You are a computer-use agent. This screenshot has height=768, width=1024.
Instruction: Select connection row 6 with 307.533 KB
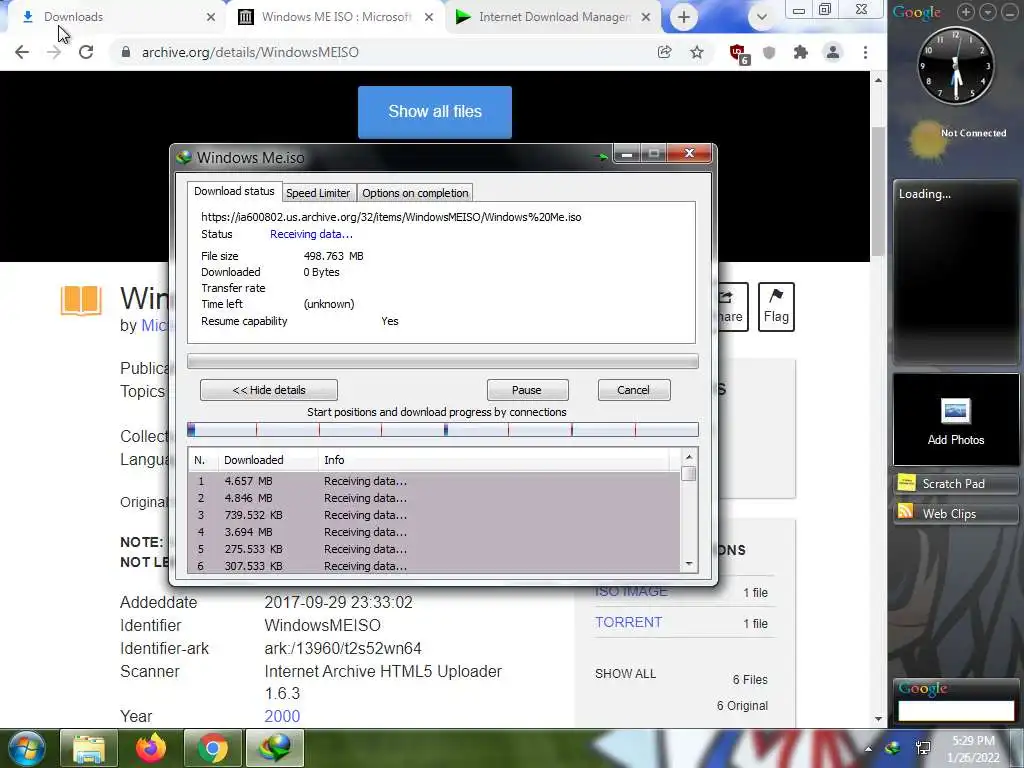pos(434,566)
